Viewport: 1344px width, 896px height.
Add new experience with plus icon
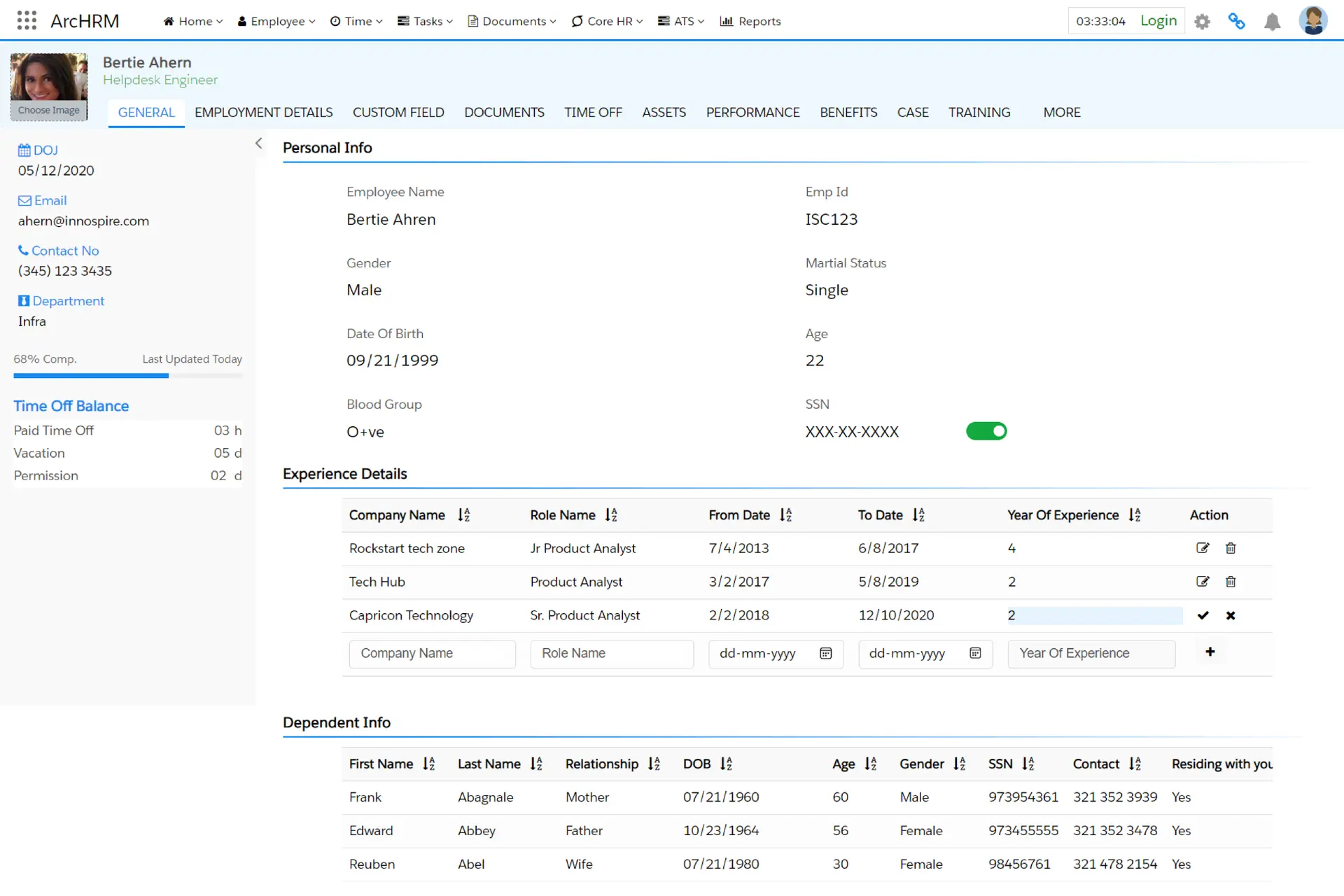point(1210,652)
